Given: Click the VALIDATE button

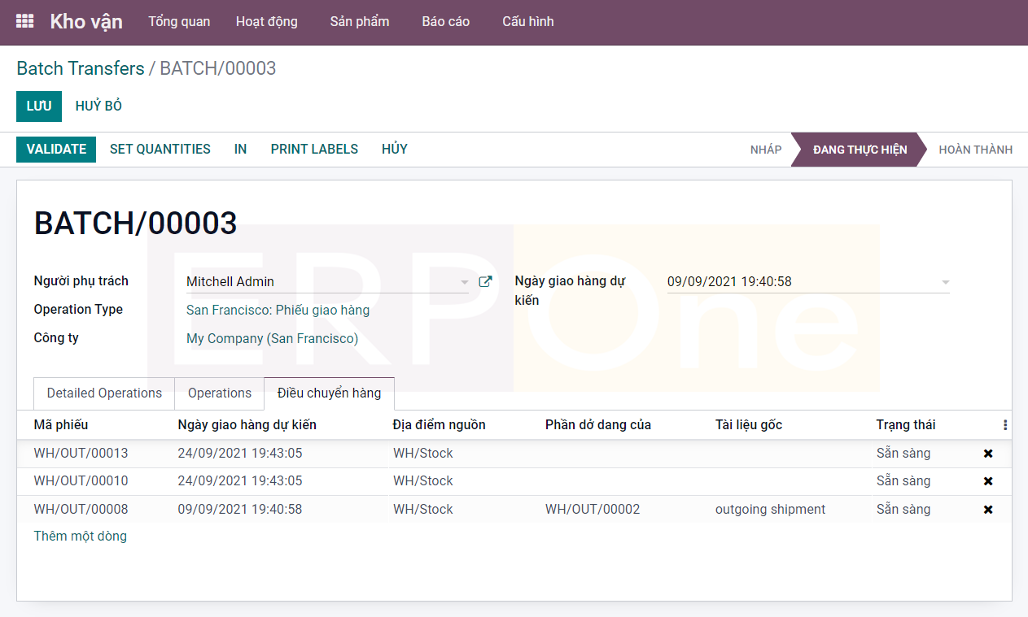Looking at the screenshot, I should (56, 149).
